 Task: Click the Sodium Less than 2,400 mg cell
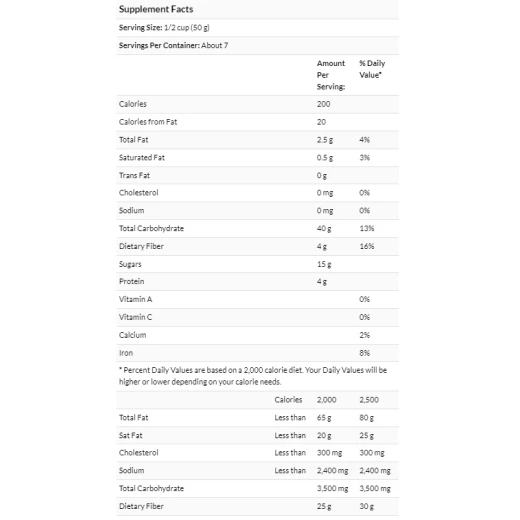pyautogui.click(x=332, y=471)
